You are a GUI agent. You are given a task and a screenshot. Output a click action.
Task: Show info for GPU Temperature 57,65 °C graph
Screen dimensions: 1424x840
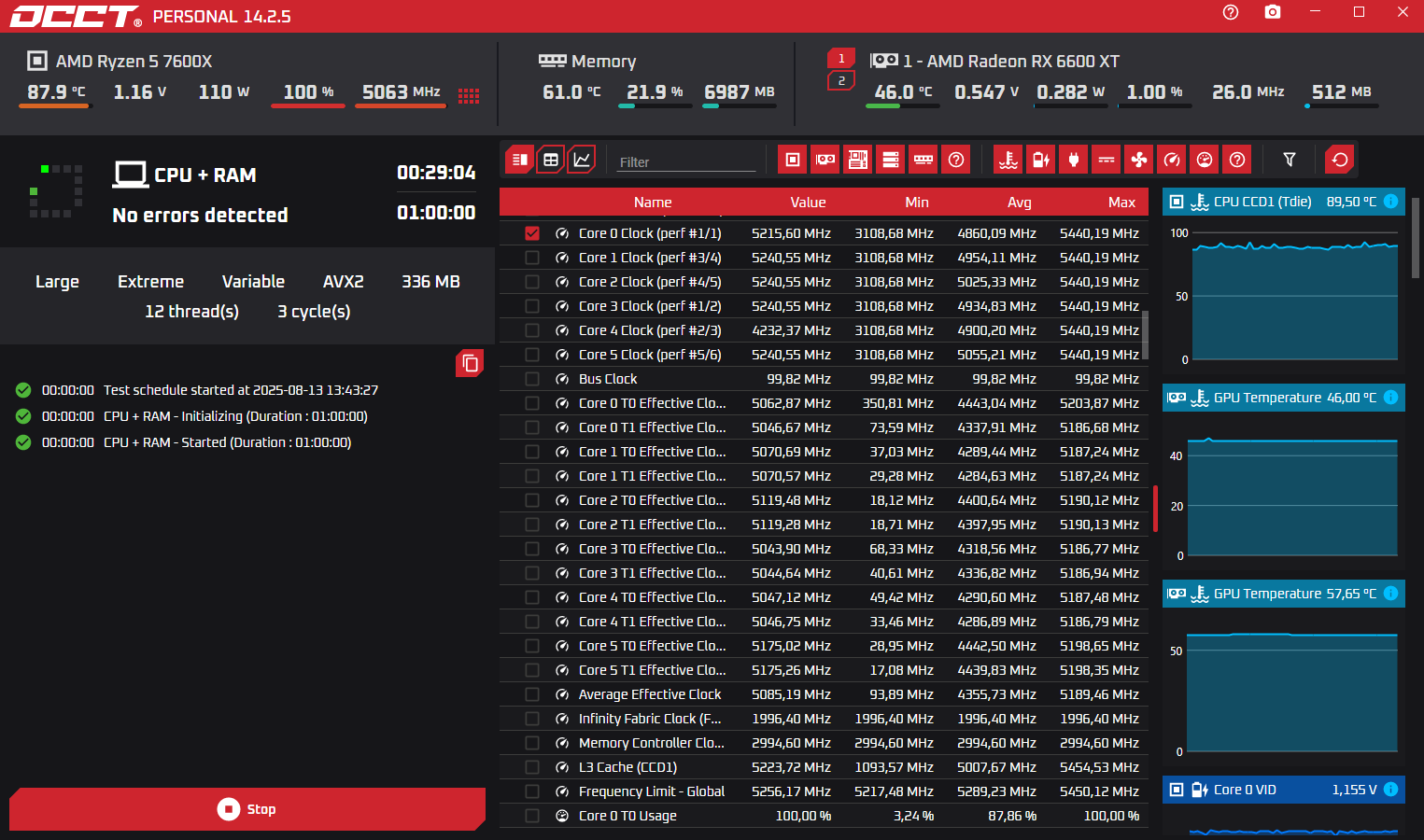(x=1390, y=594)
